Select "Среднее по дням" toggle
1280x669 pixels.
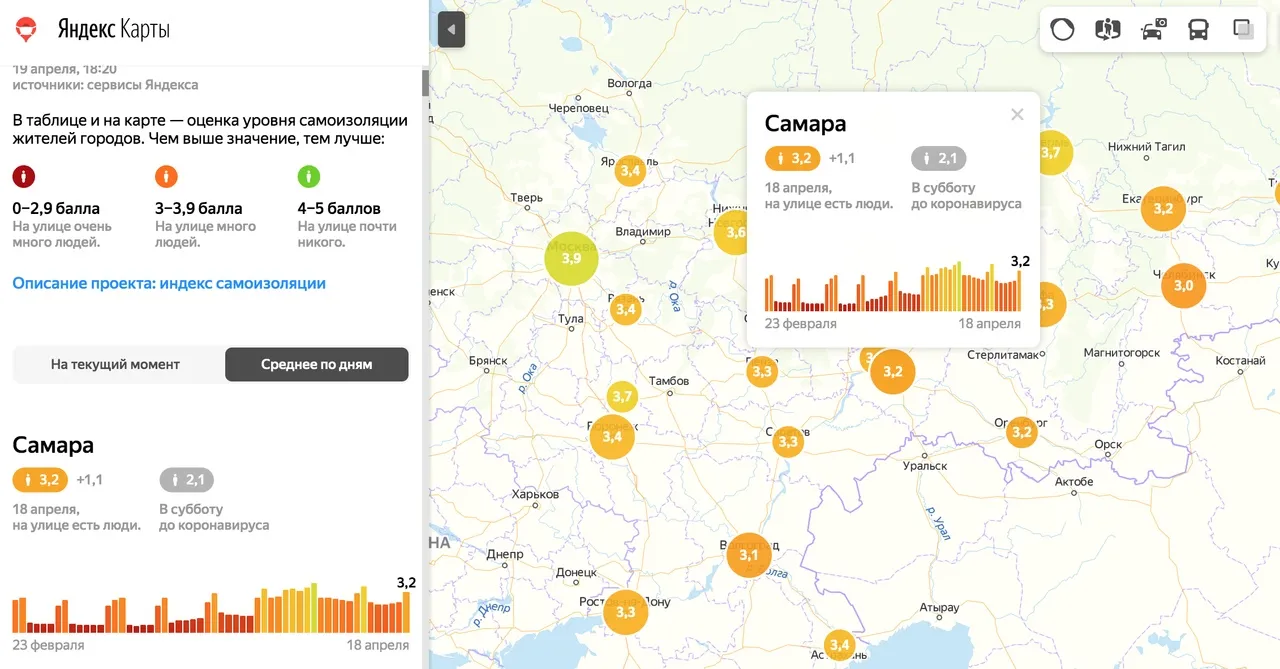316,365
